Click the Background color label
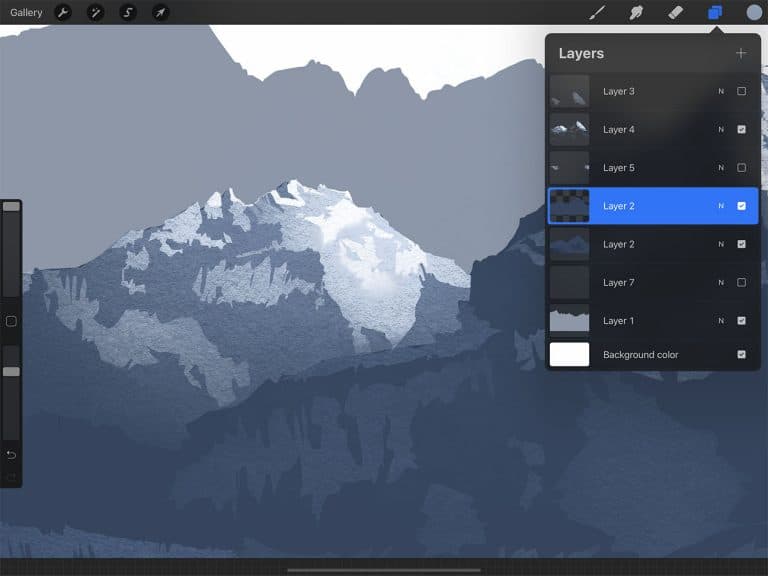Viewport: 768px width, 576px height. 641,355
